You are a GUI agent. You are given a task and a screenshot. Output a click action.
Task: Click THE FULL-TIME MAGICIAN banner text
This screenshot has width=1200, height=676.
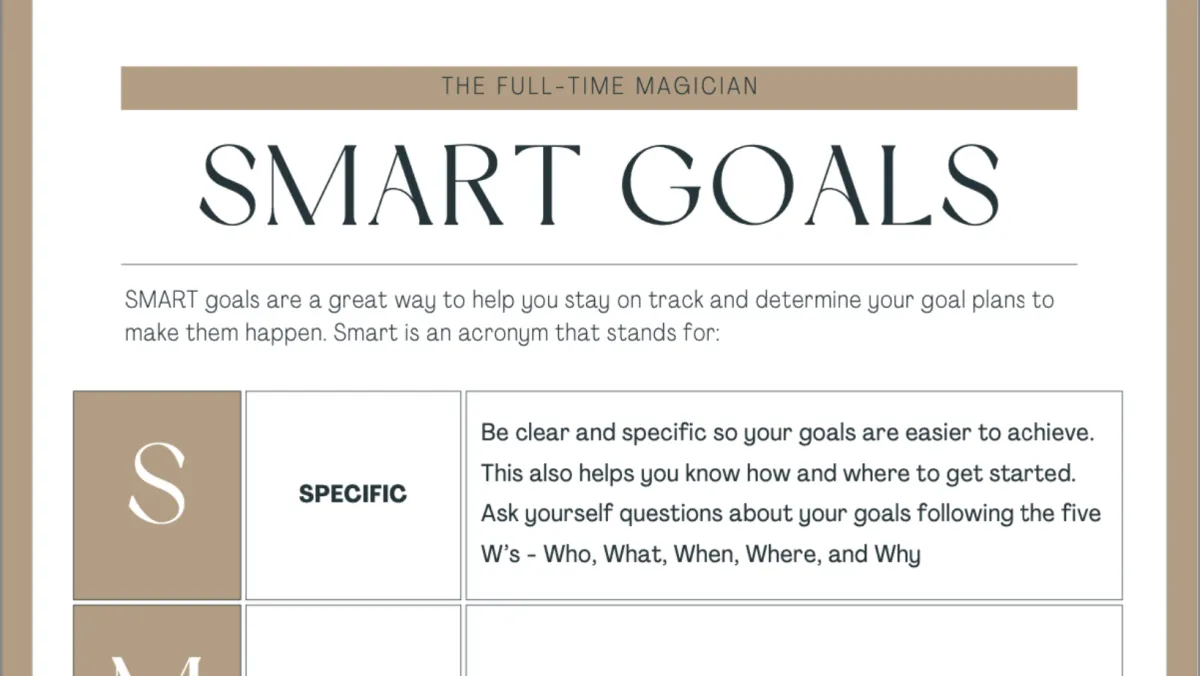click(600, 87)
